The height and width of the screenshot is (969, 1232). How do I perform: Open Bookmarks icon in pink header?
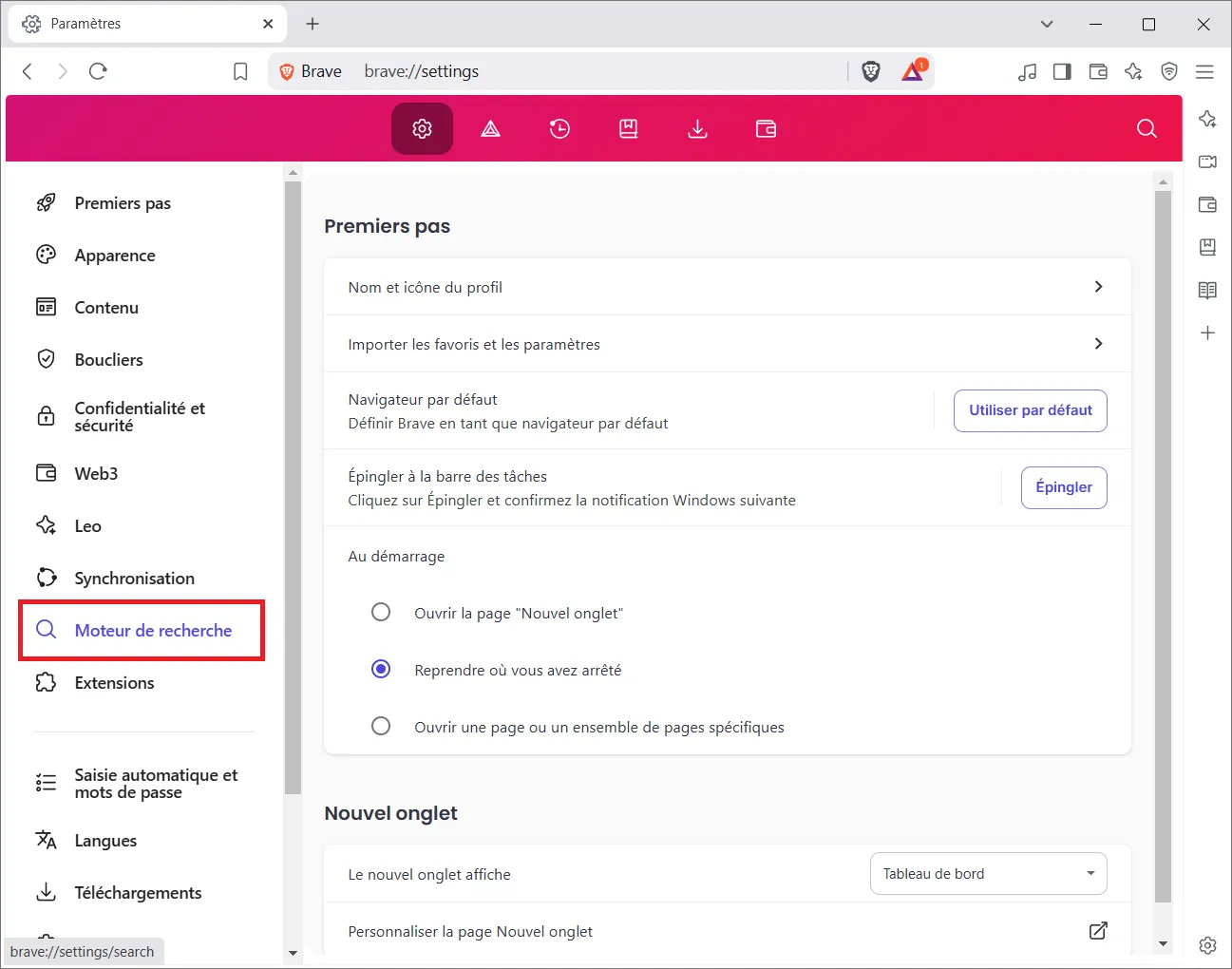pos(628,128)
